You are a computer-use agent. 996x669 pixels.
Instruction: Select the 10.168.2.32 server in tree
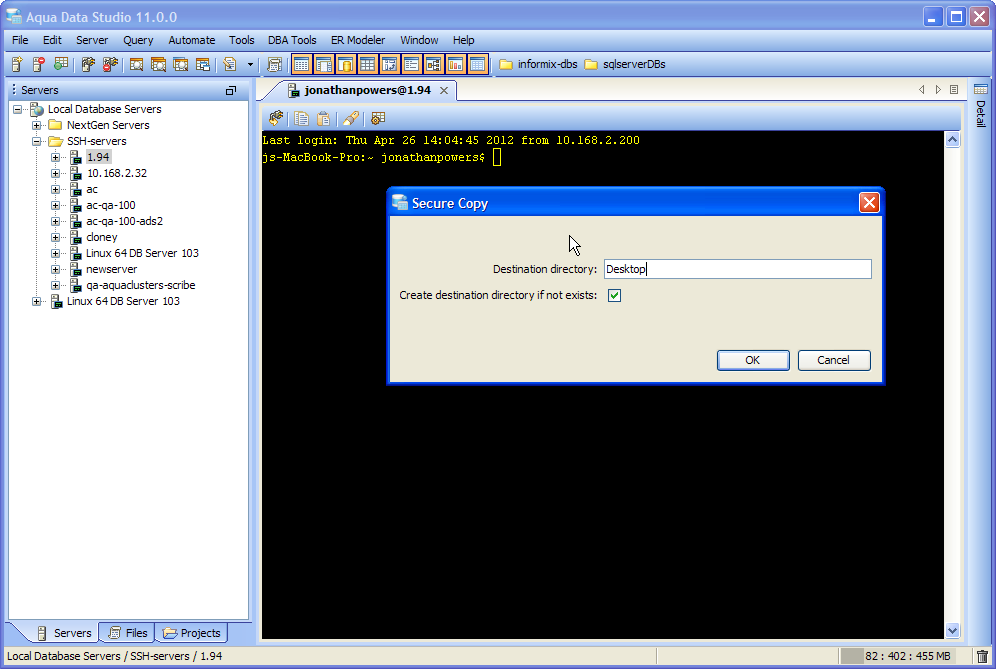[x=117, y=173]
